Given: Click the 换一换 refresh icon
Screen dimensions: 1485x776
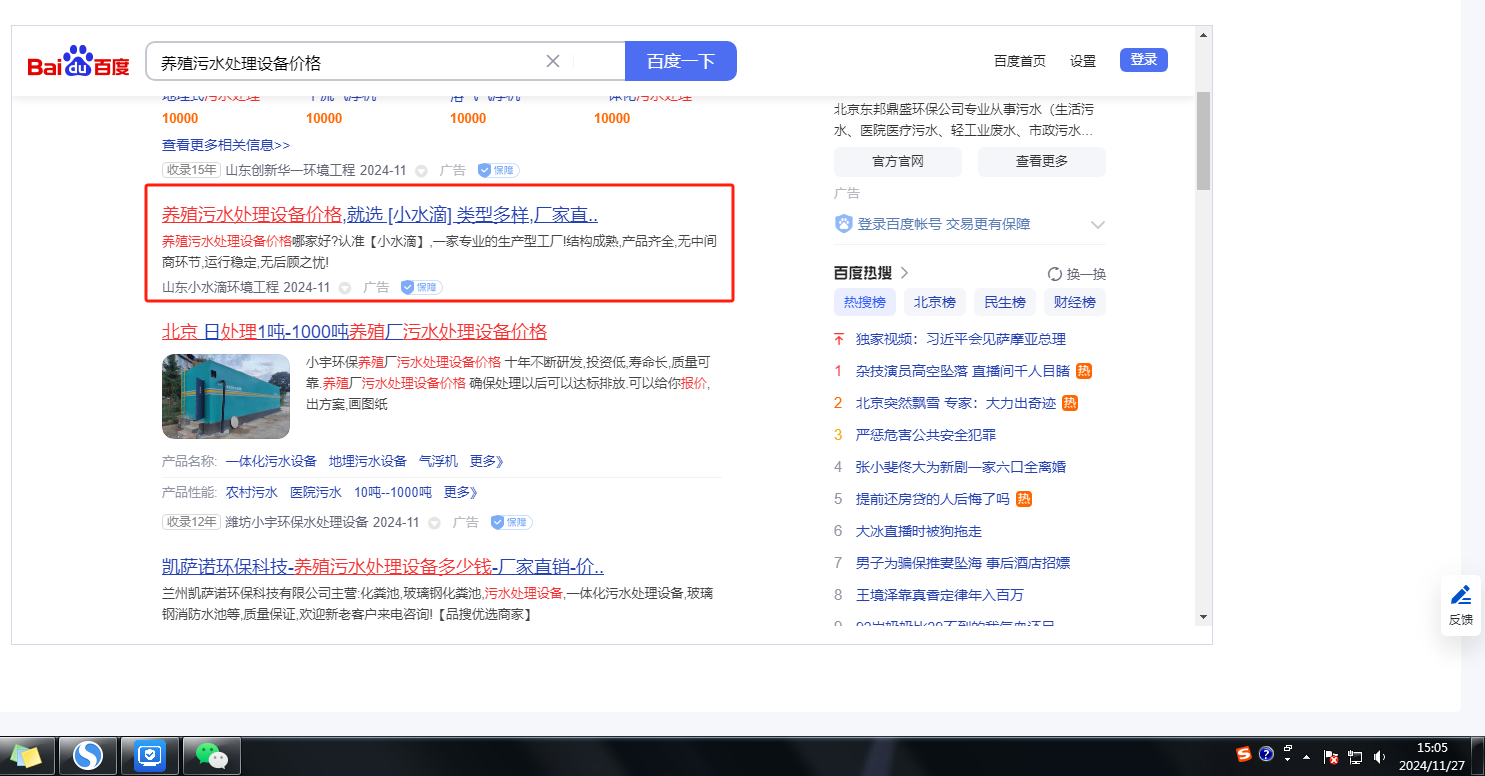Looking at the screenshot, I should [1054, 274].
